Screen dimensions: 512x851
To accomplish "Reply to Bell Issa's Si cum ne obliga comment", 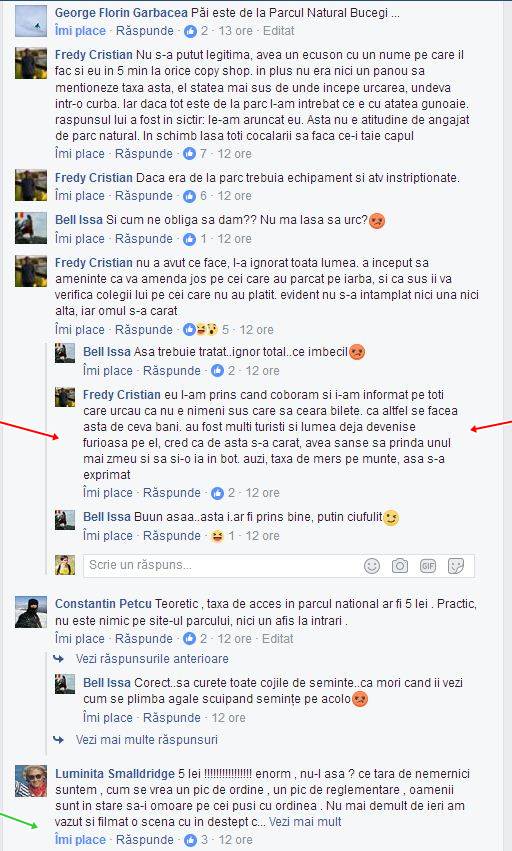I will (x=144, y=239).
